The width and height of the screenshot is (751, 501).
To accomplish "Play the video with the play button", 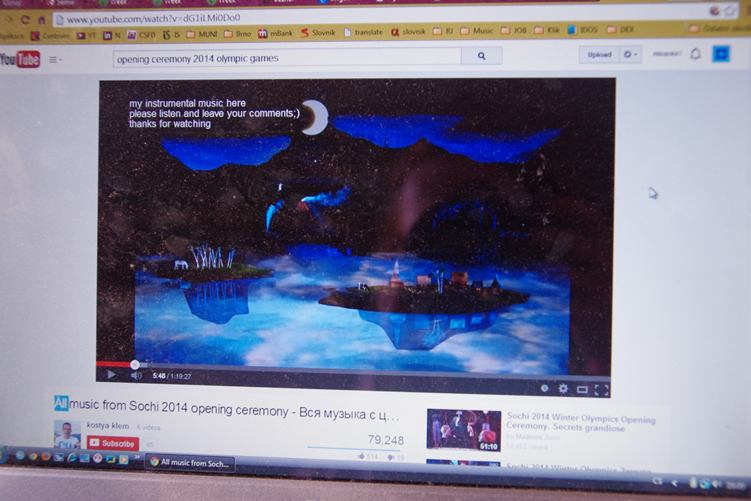I will pyautogui.click(x=111, y=375).
